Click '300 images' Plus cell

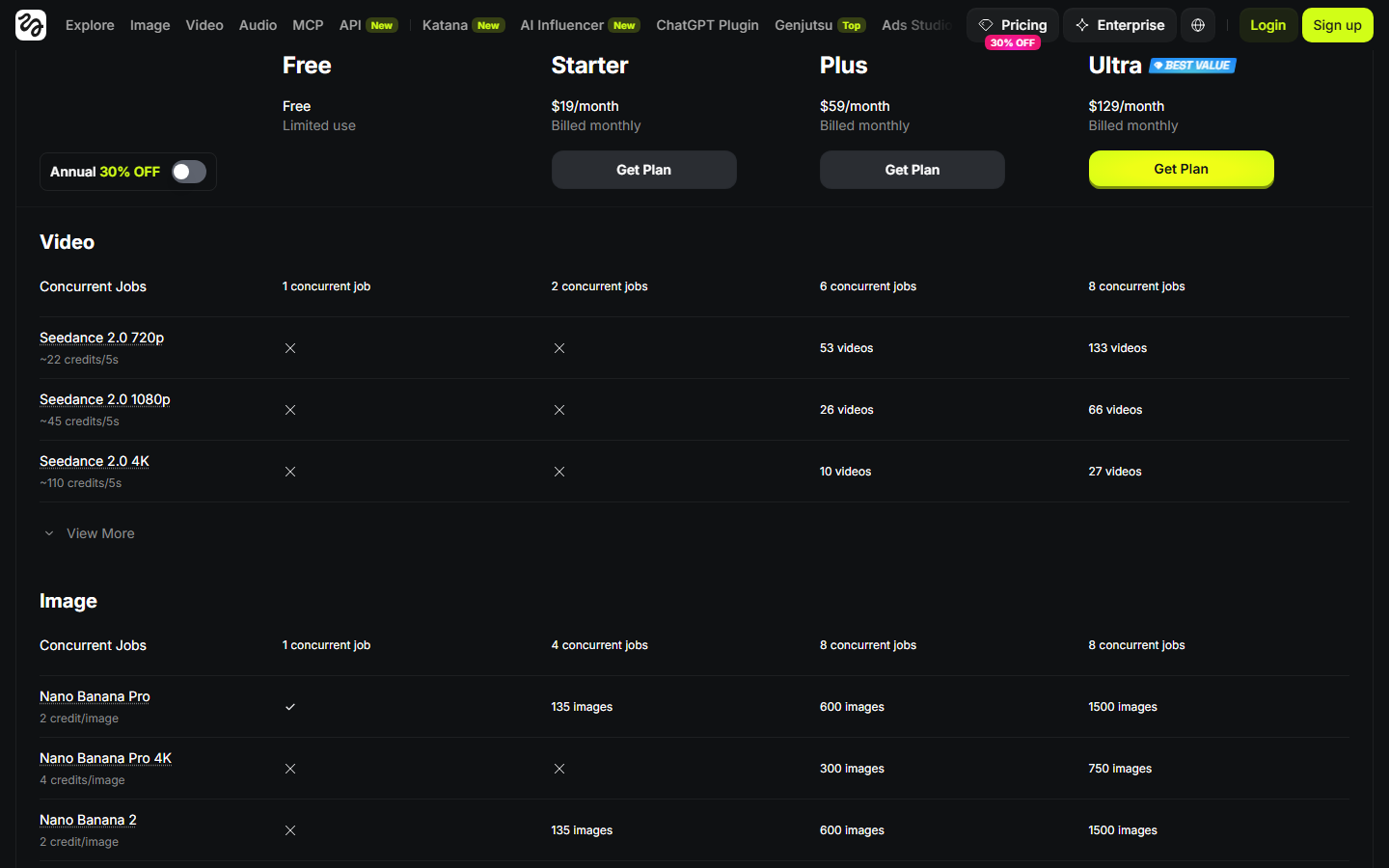[853, 769]
